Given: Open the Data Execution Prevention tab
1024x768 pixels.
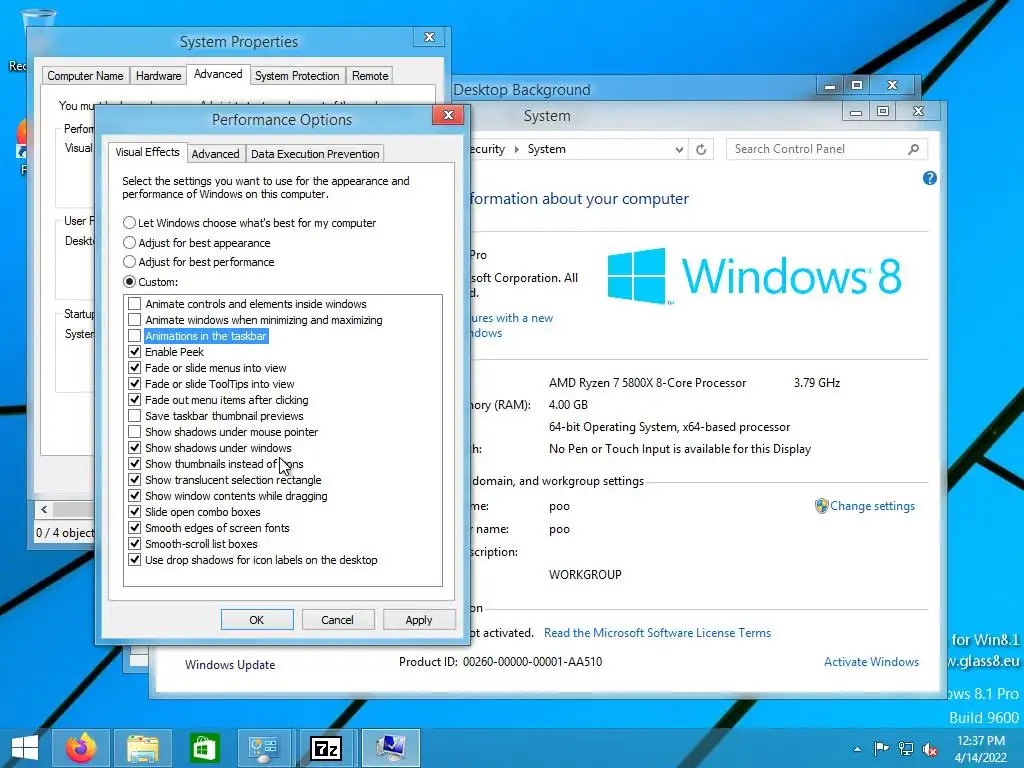Looking at the screenshot, I should coord(315,154).
